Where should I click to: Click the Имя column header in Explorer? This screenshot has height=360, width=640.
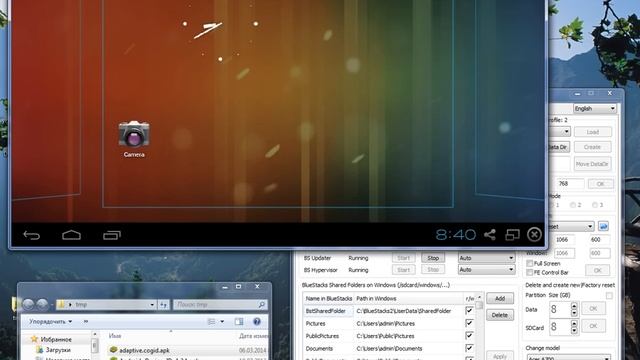115,336
